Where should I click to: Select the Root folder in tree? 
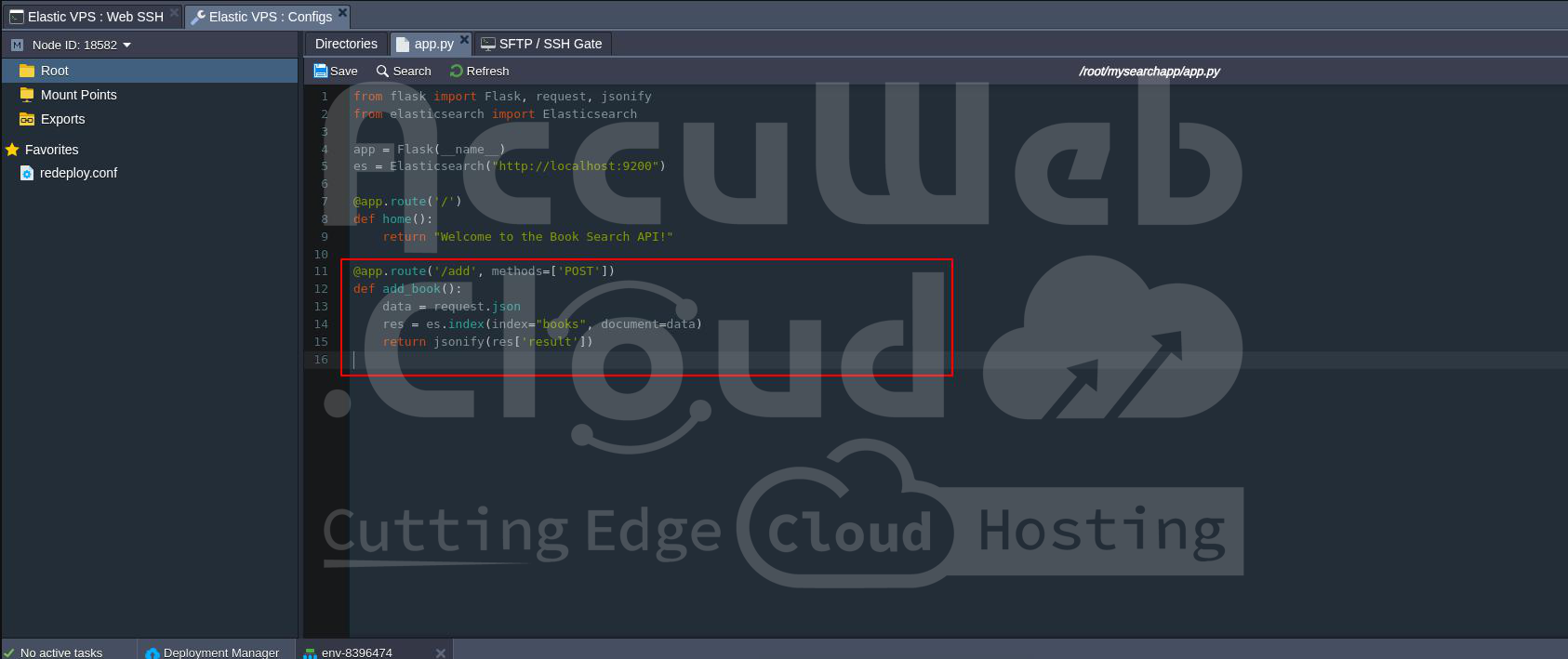pos(54,71)
